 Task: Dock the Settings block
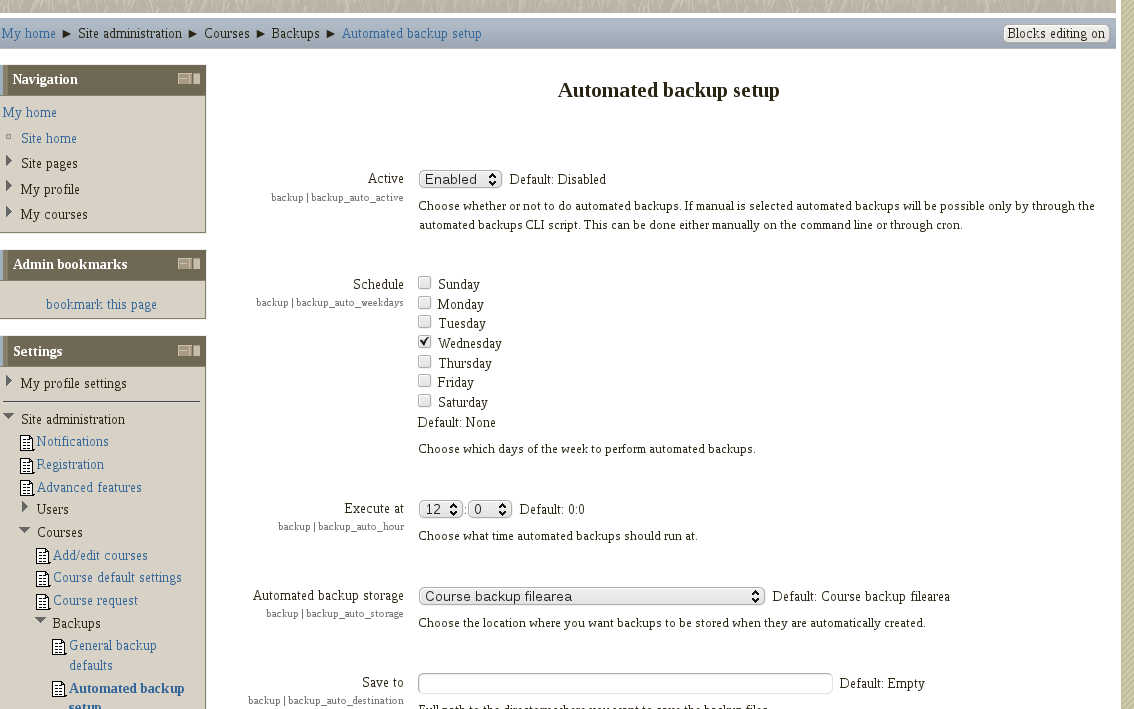[196, 350]
